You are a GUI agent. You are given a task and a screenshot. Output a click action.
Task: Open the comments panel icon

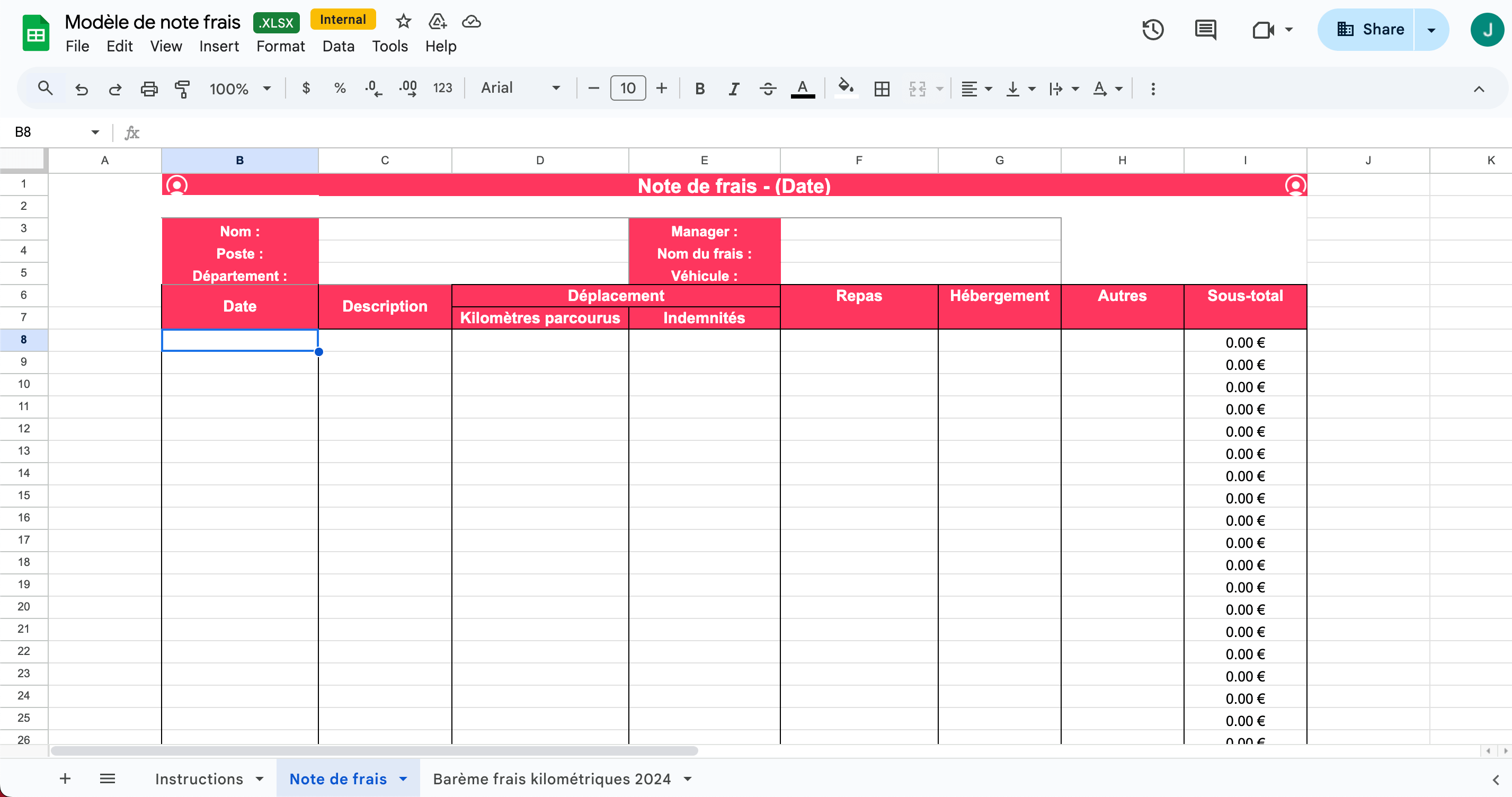[1205, 29]
